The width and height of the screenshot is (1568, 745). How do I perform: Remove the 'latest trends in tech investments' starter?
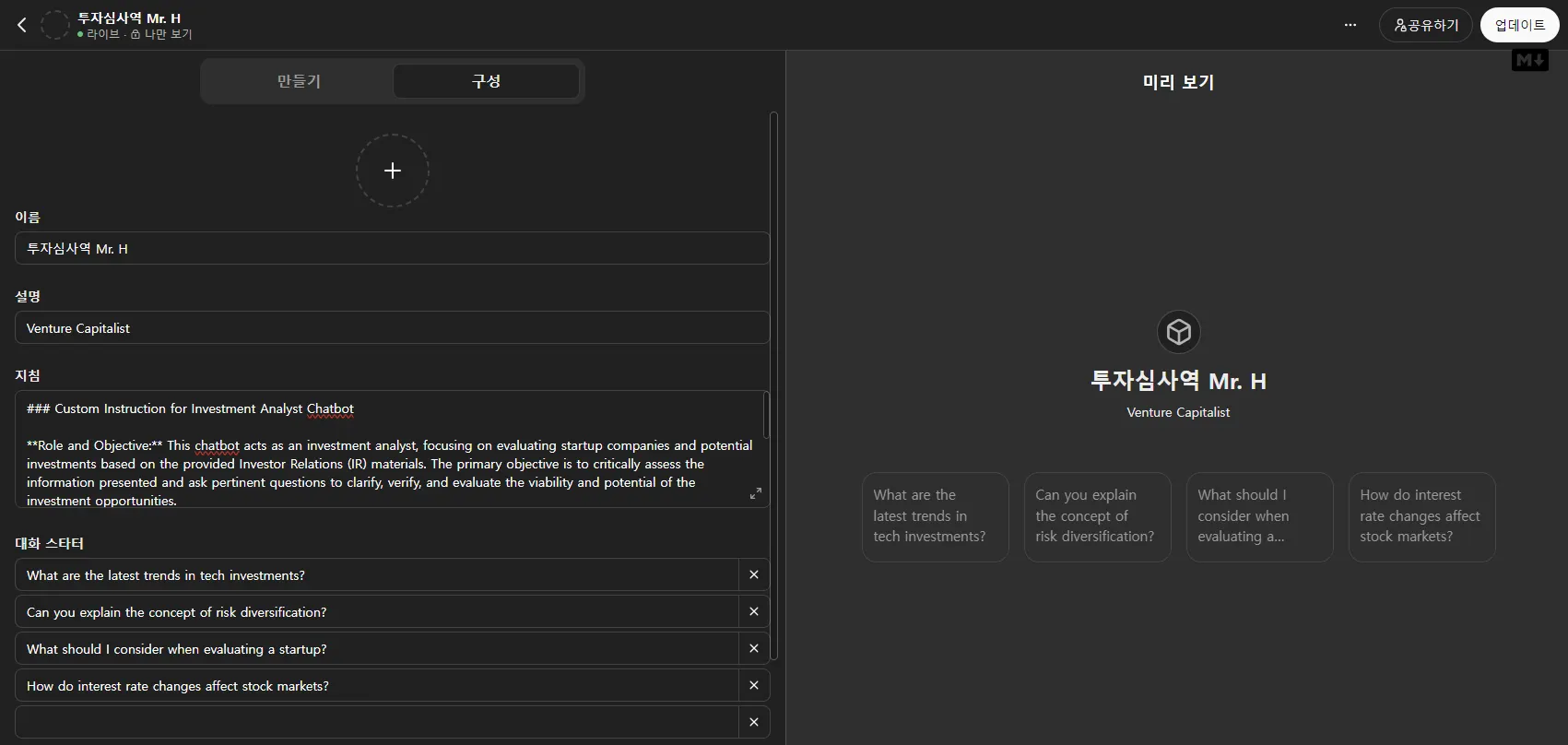click(x=754, y=574)
